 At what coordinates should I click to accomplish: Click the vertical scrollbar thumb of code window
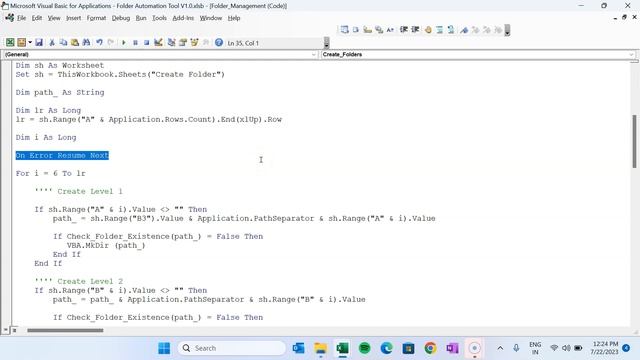634,141
